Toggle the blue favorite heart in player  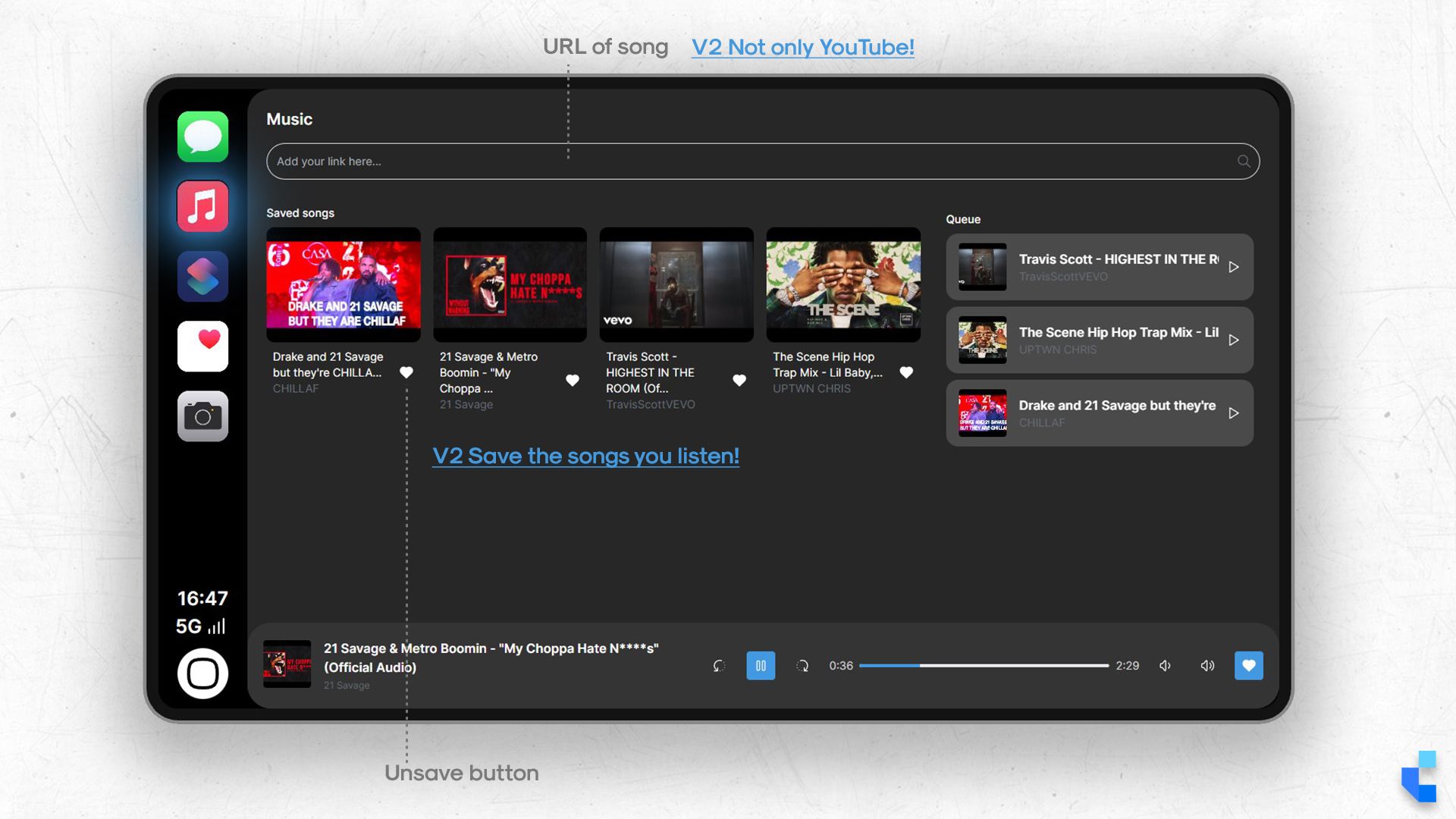pyautogui.click(x=1248, y=666)
